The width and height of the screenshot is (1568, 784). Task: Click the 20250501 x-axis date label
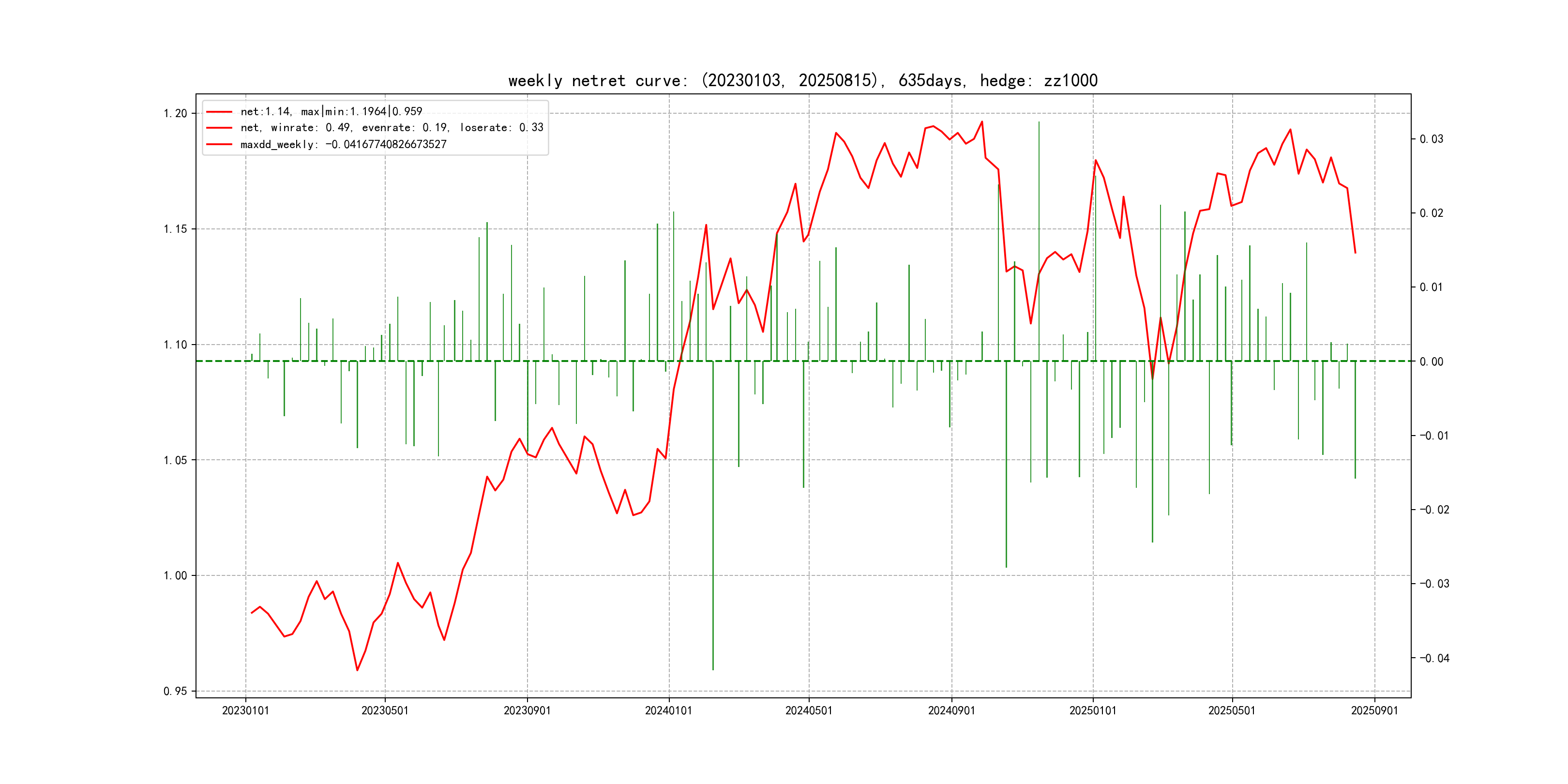click(x=1231, y=710)
